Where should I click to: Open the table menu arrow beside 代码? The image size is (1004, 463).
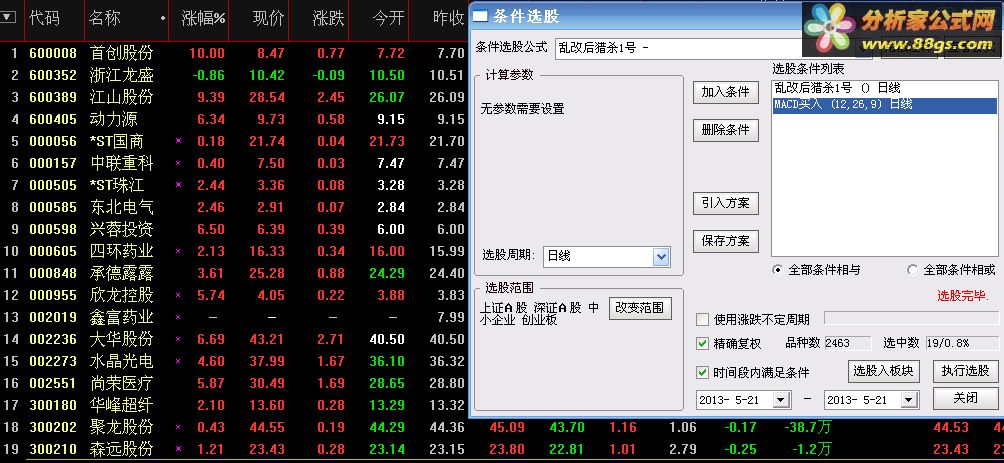(8, 18)
